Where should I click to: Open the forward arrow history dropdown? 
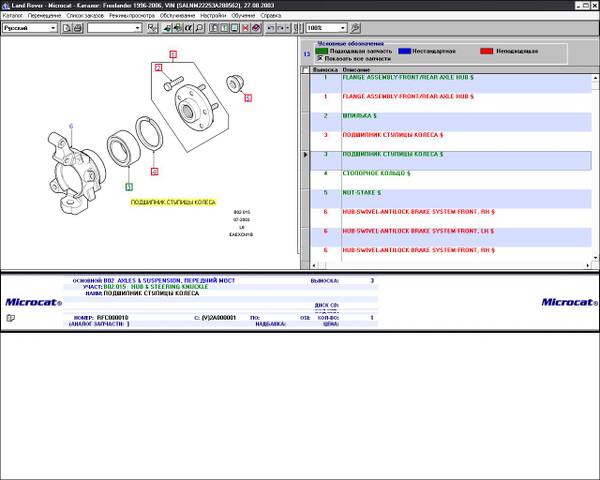tap(287, 28)
